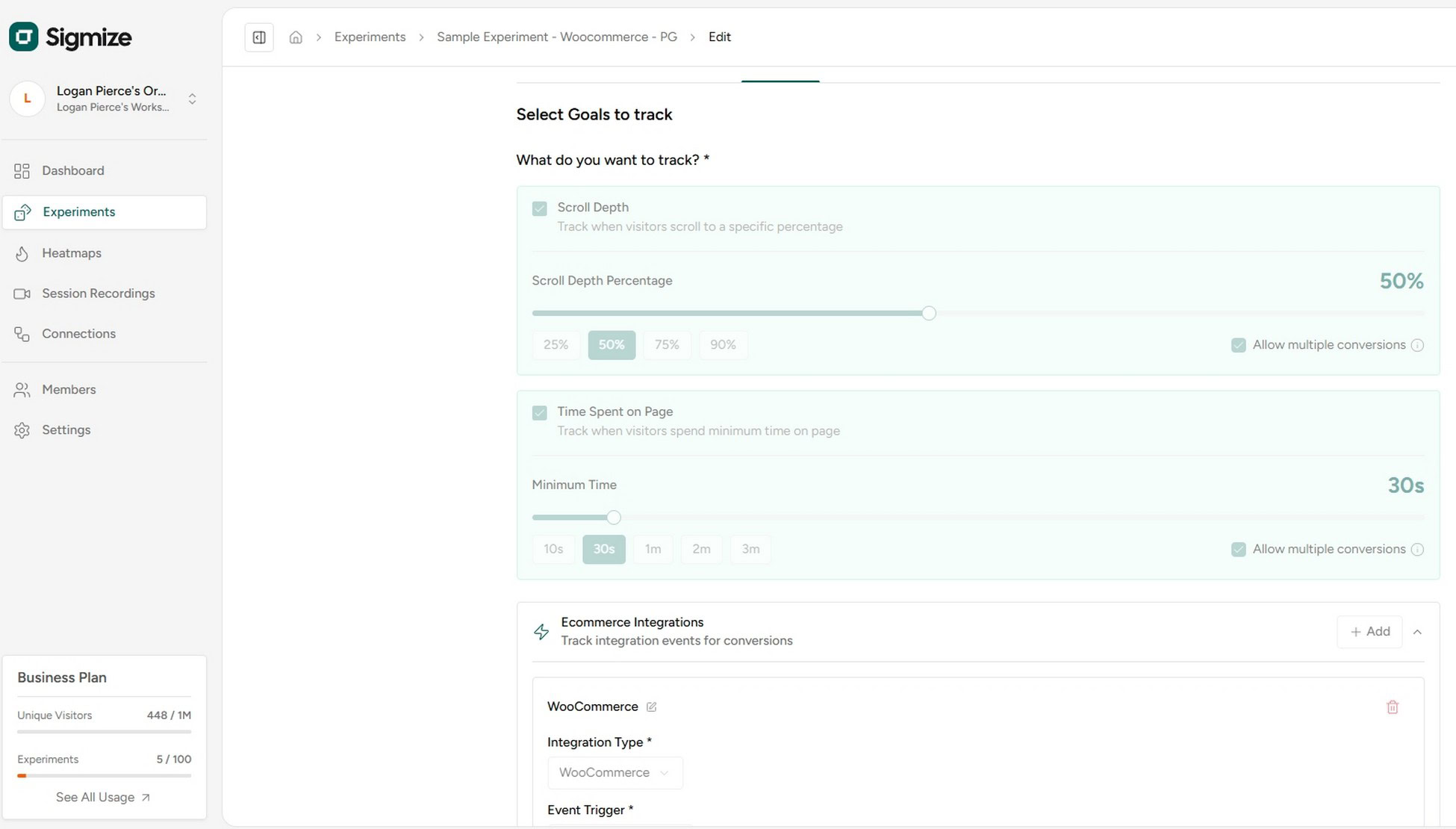Delete the WooCommerce integration via trash icon

[x=1392, y=707]
